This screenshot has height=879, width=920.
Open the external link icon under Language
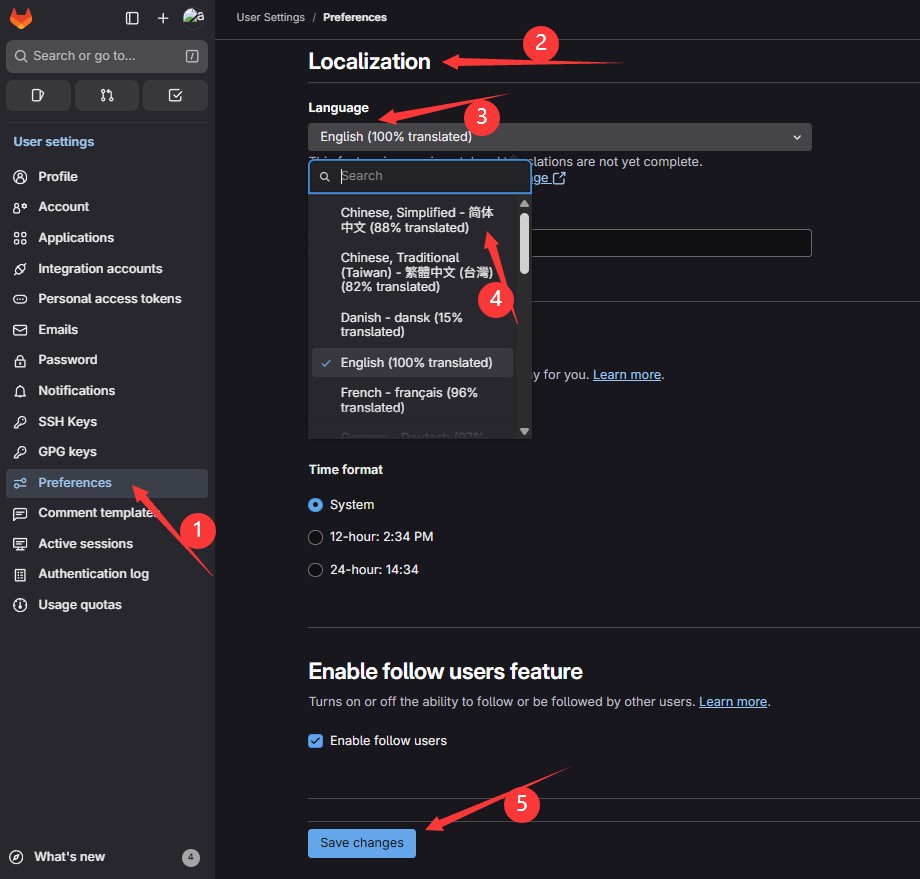tap(559, 178)
